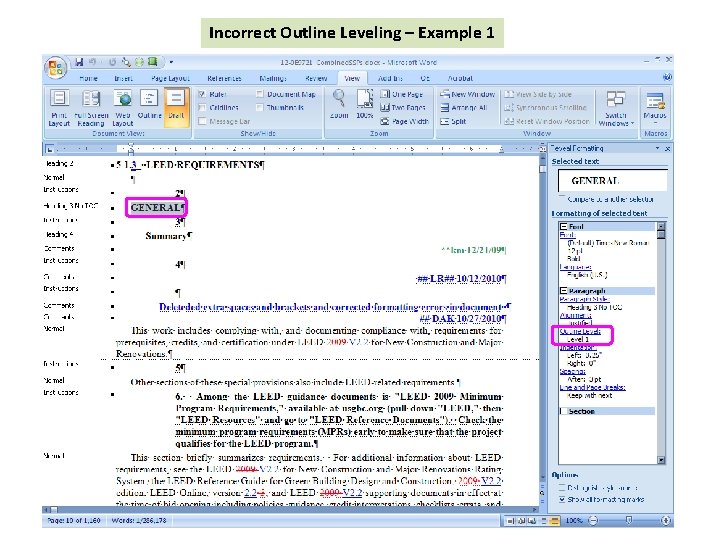Click the Outline Level link
Image resolution: width=720 pixels, height=540 pixels.
pos(580,331)
